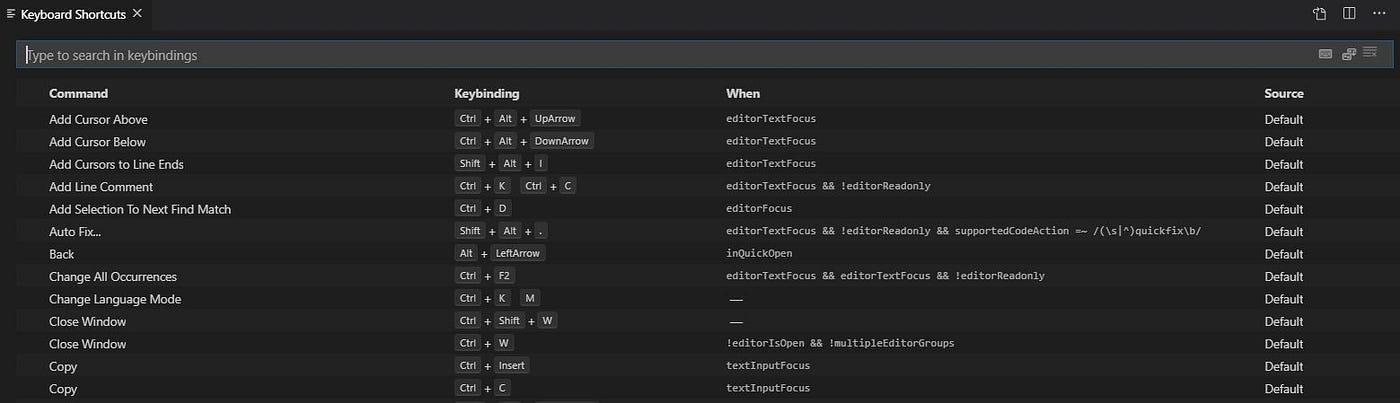Click the Source column header

coord(1284,93)
